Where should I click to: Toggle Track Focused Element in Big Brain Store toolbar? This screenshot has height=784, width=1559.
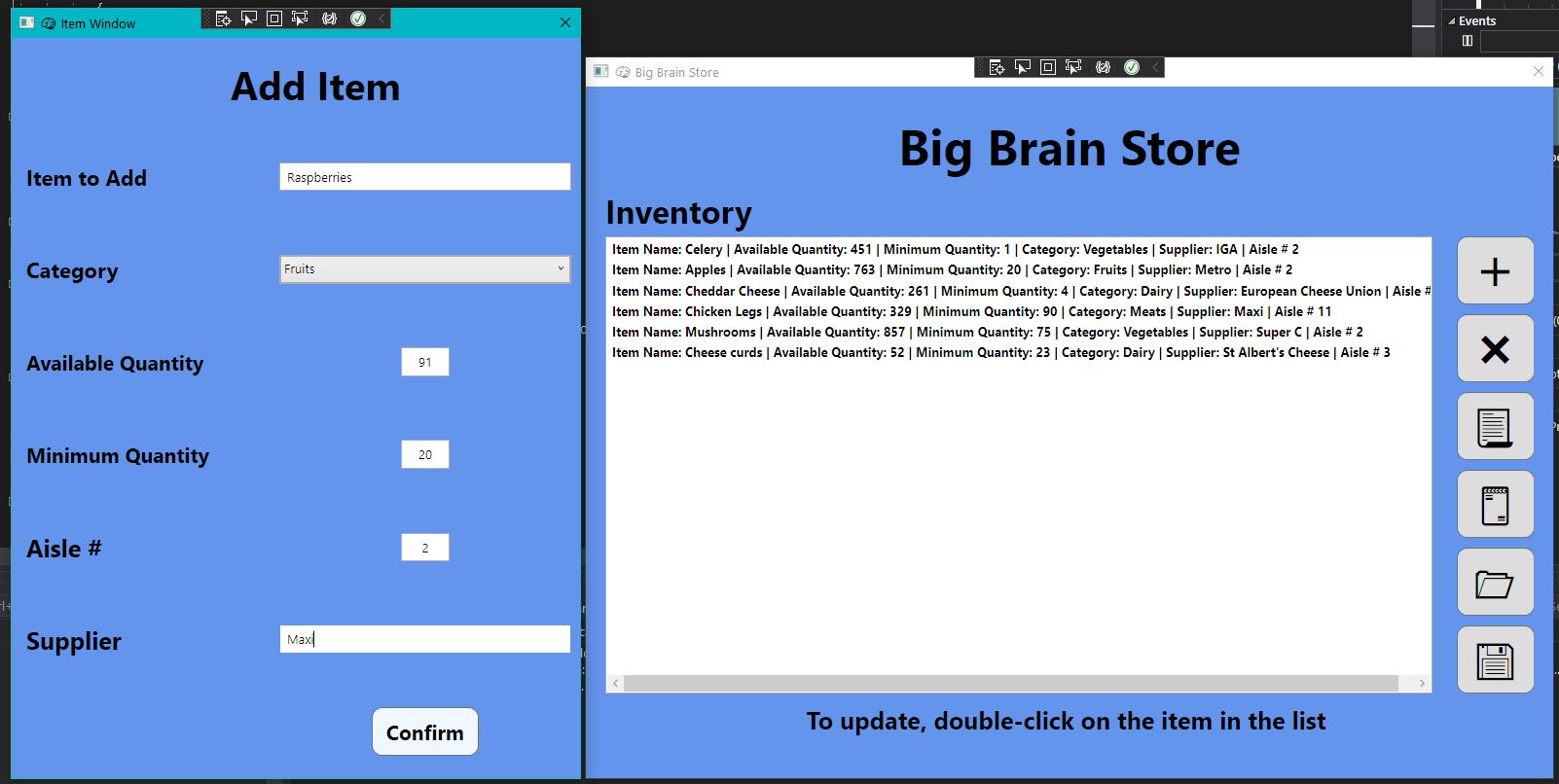(x=1073, y=67)
